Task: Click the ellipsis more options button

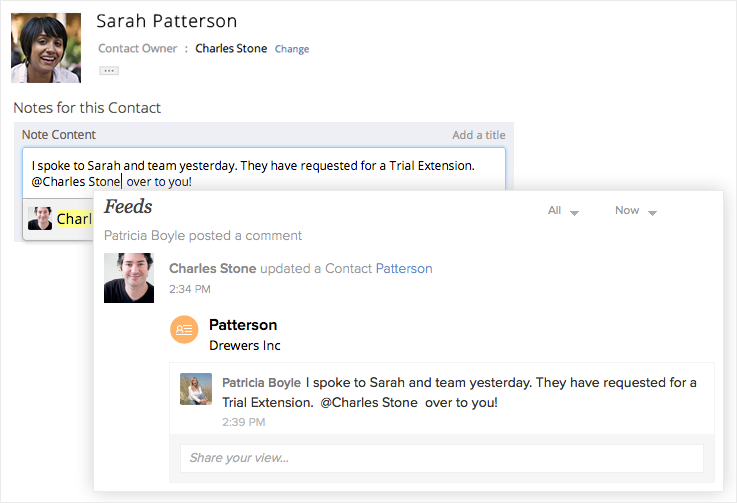Action: click(x=109, y=71)
